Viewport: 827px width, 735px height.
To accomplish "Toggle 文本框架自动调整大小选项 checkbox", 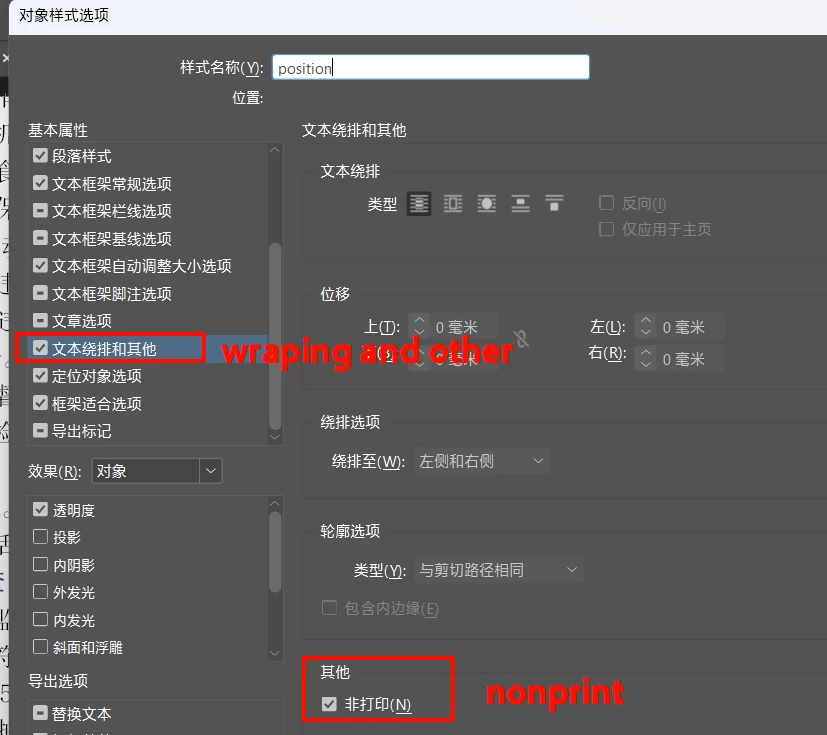I will 40,265.
